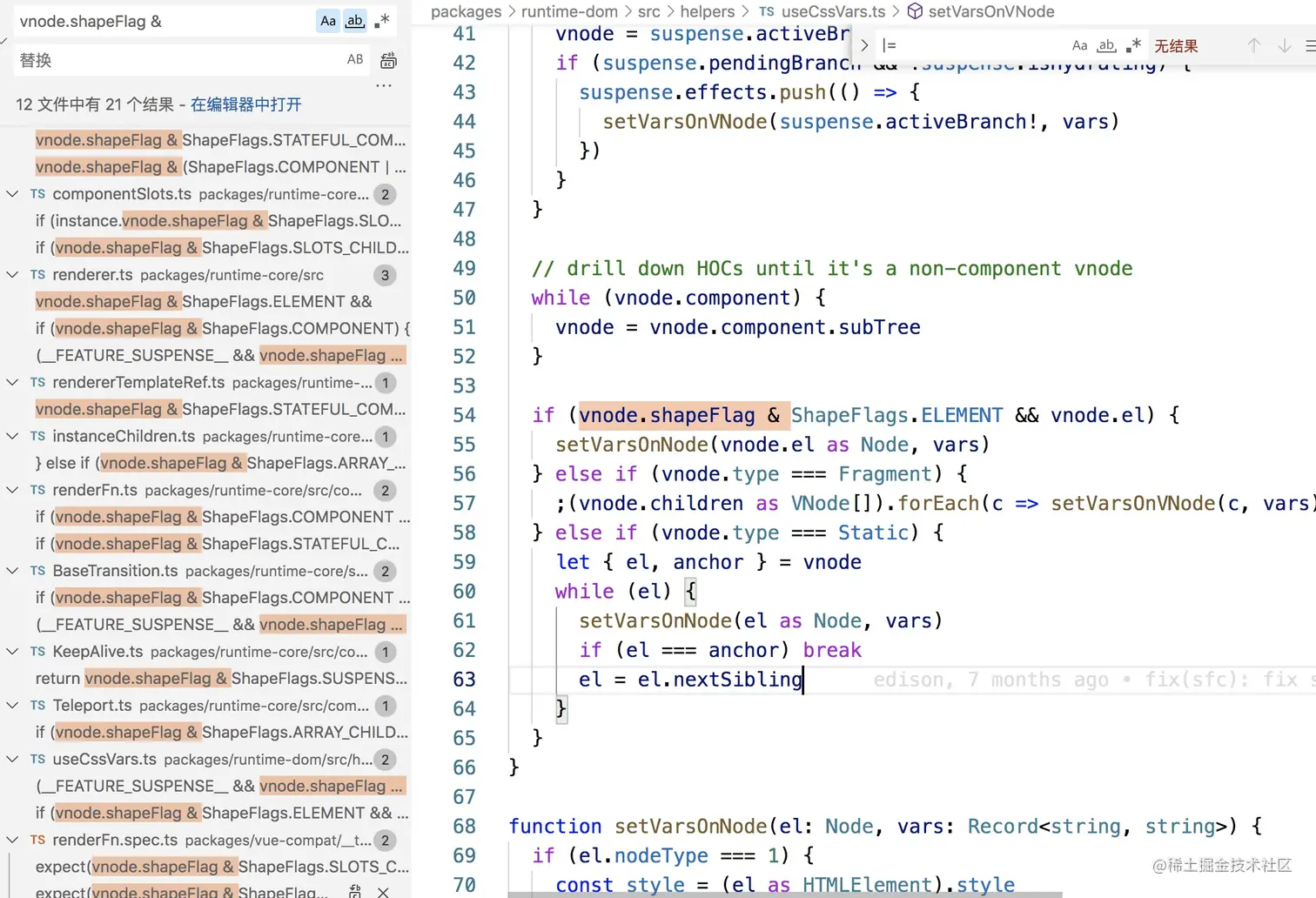Click the useCssVars.ts breadcrumb

click(833, 11)
